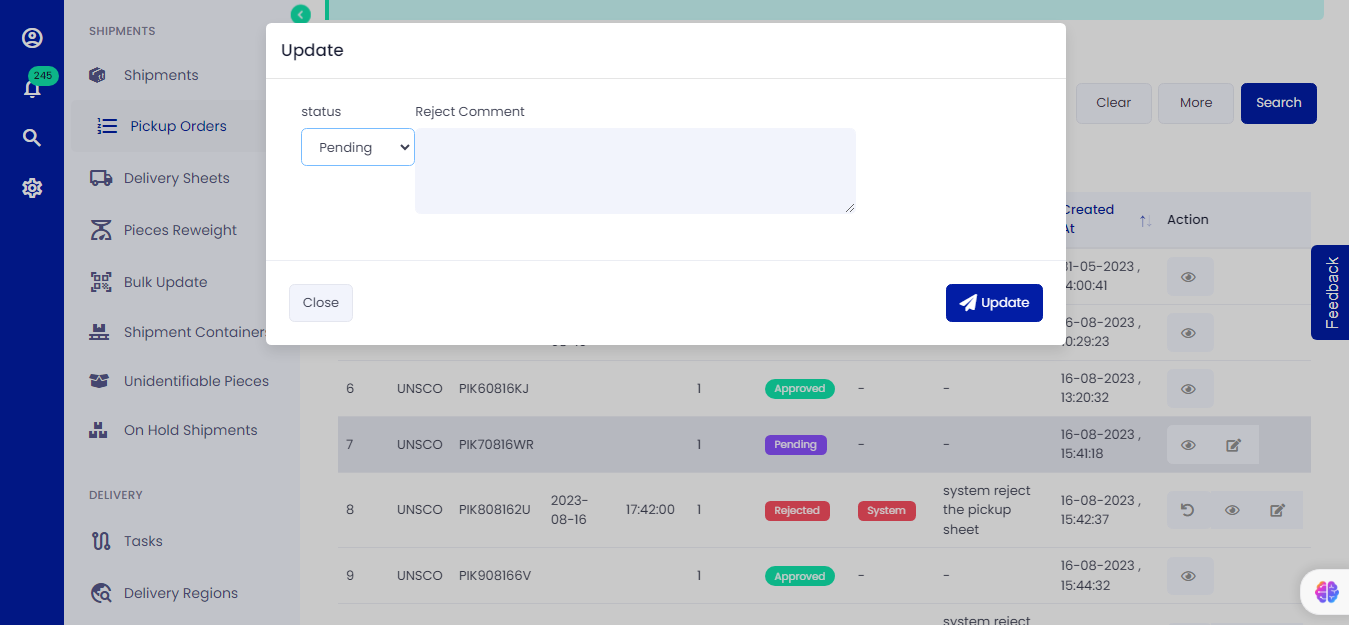This screenshot has height=625, width=1349.
Task: Click the search magnifier in the left rail
Action: 32,138
